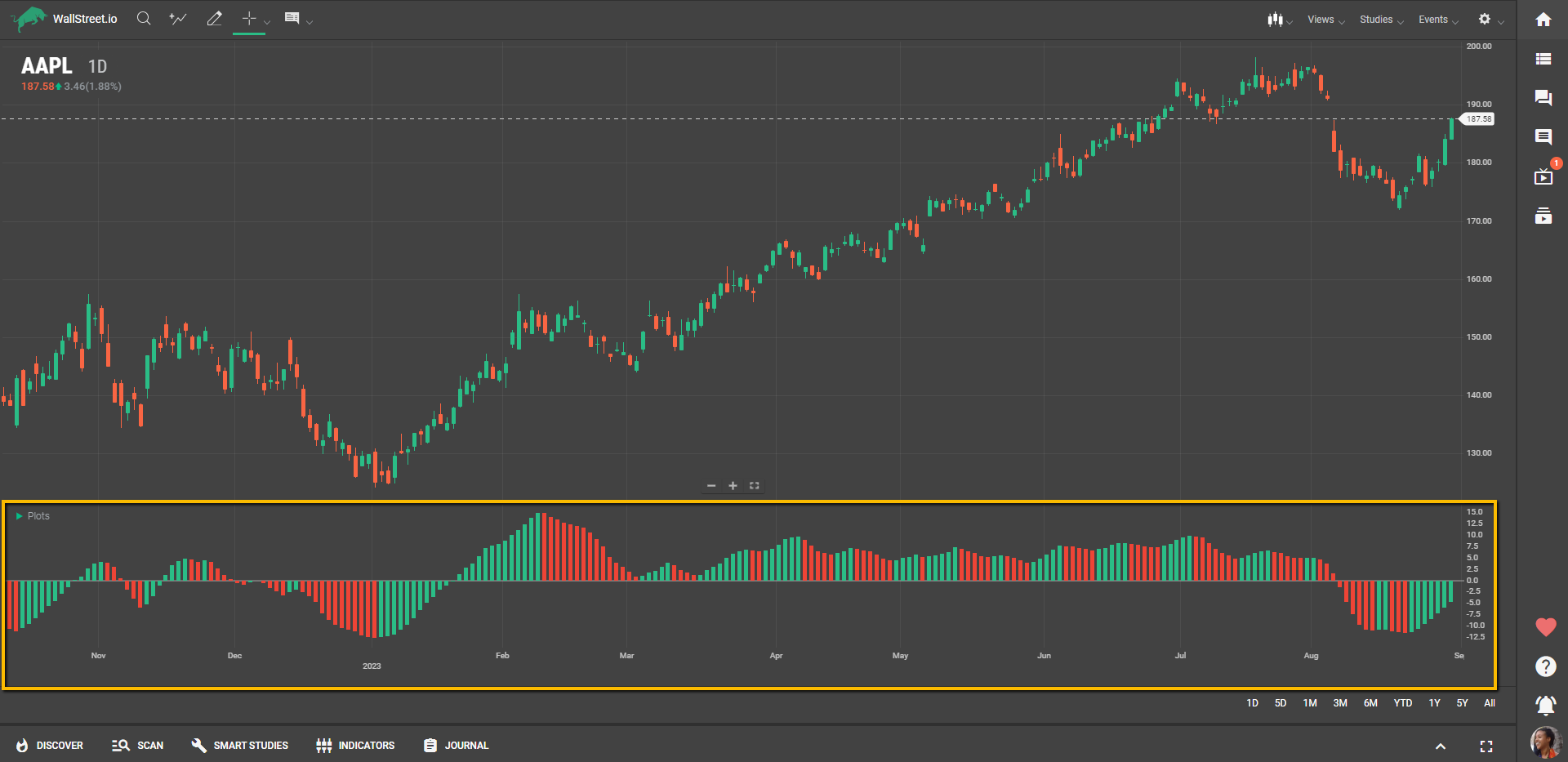The image size is (1568, 762).
Task: Open chart settings gear
Action: (1485, 20)
